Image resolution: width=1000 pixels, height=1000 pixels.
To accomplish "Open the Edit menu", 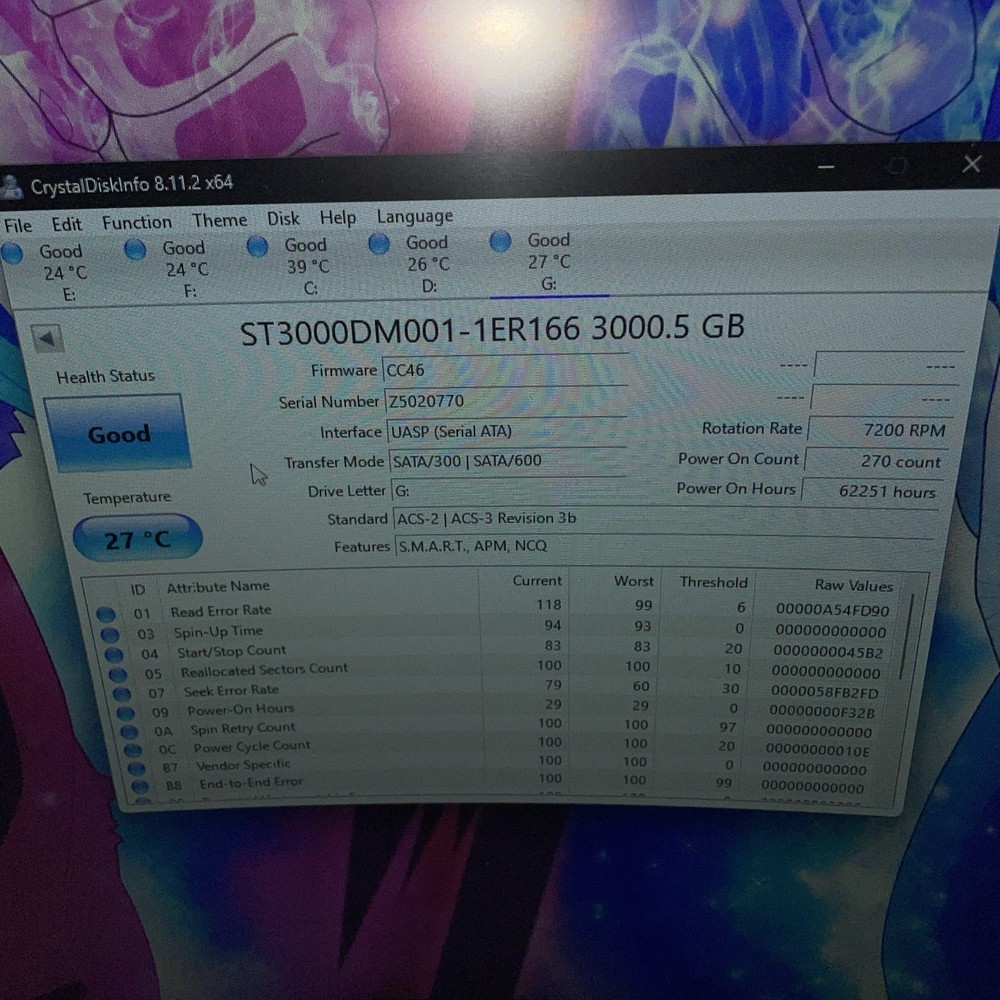I will point(66,224).
